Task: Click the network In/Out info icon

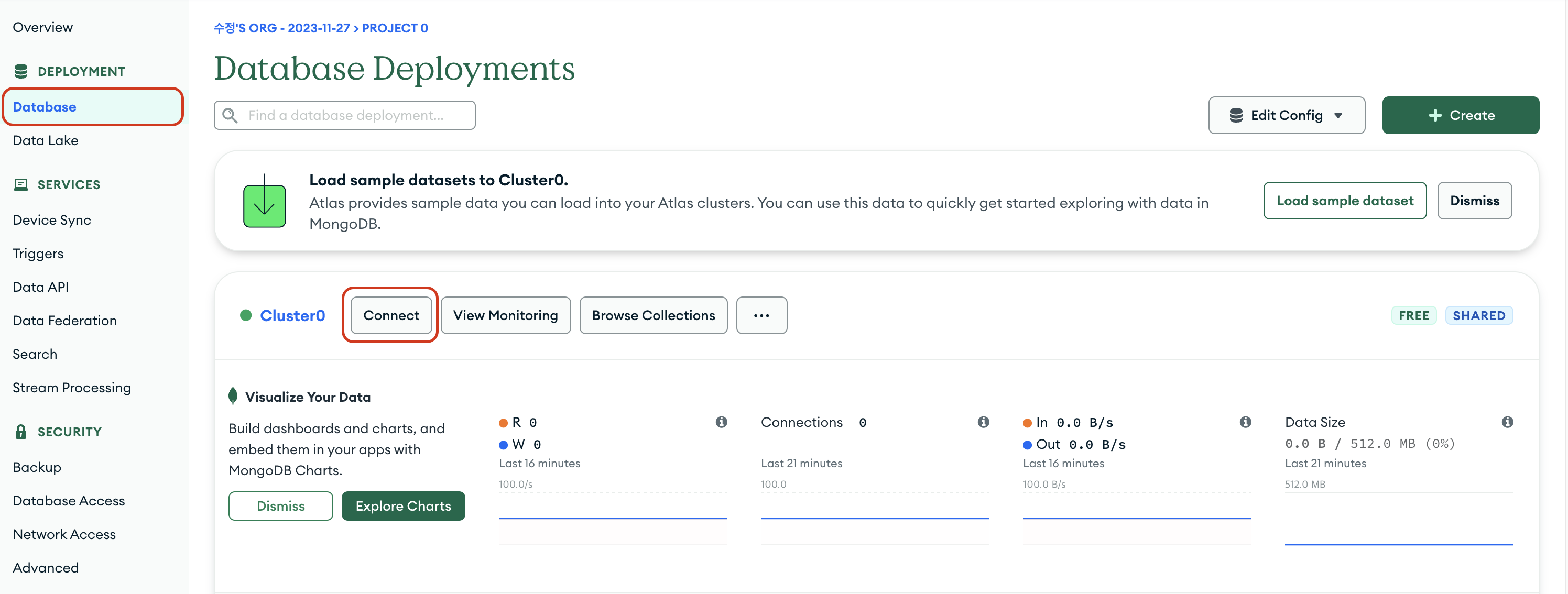Action: tap(1245, 422)
